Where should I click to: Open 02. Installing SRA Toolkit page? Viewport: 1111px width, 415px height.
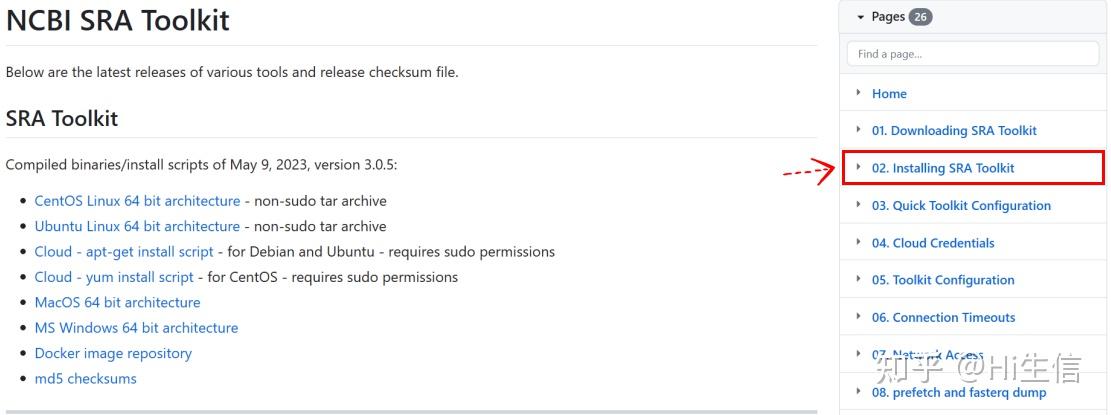[x=942, y=168]
